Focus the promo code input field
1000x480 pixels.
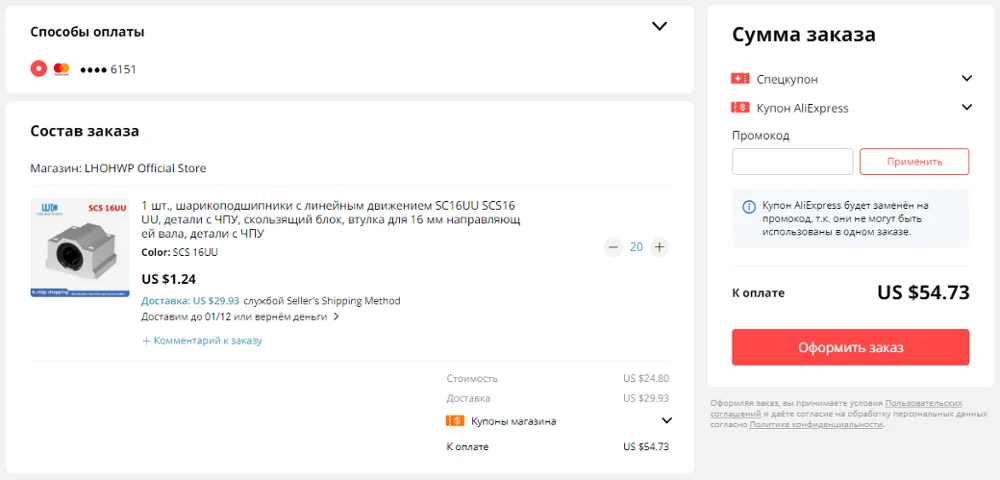[x=792, y=161]
